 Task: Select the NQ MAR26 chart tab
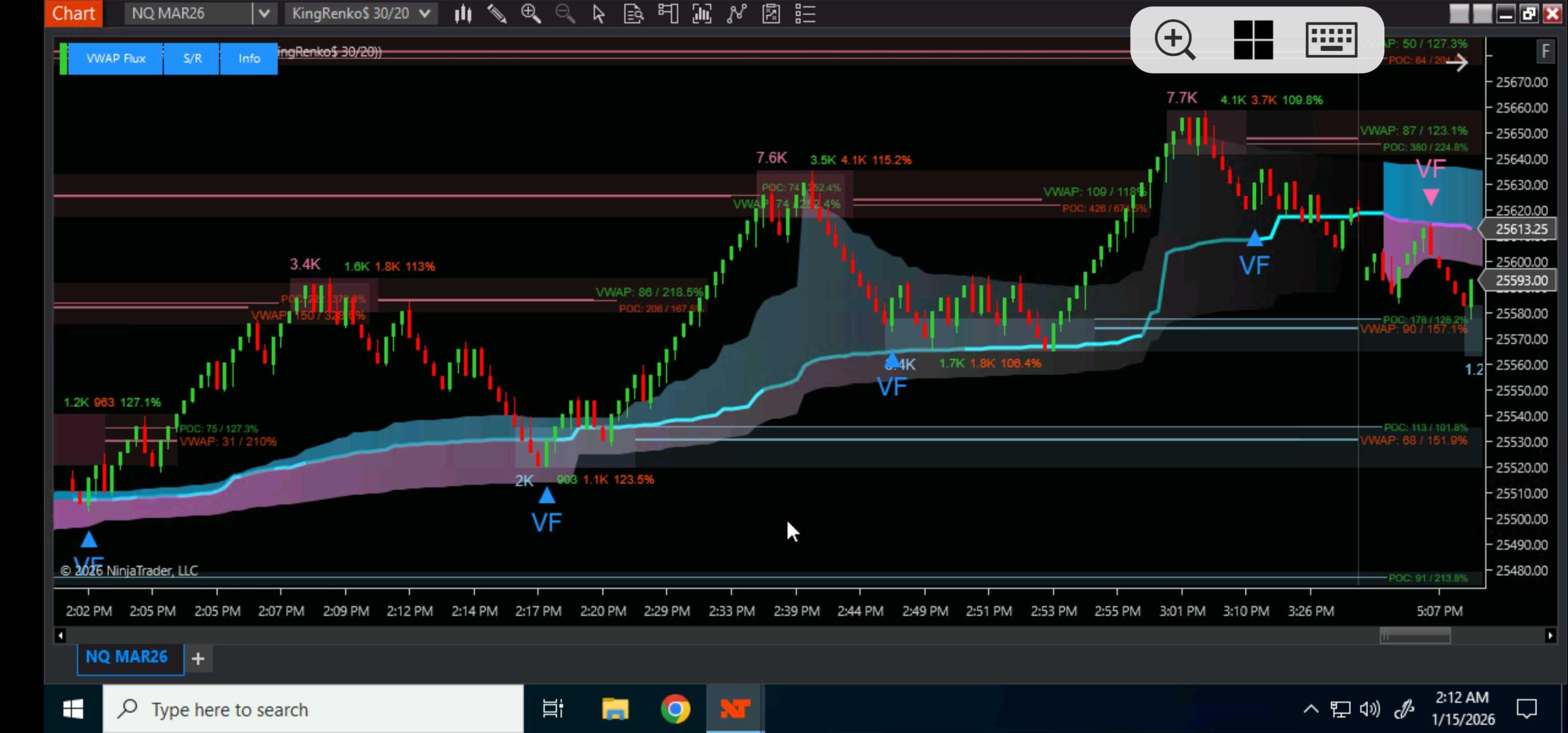point(127,657)
